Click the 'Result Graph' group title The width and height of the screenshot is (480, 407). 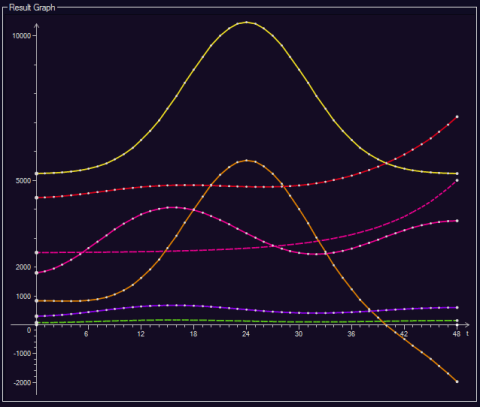tap(32, 7)
